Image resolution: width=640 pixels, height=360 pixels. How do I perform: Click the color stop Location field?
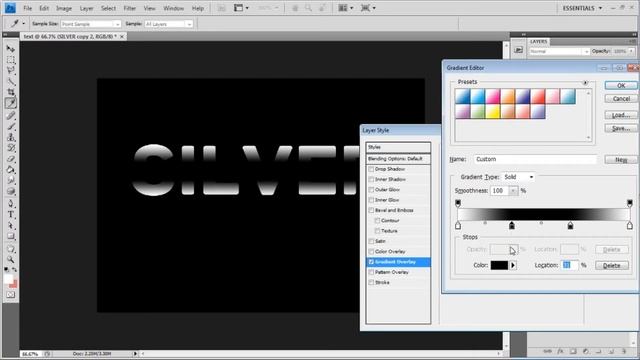click(x=570, y=265)
